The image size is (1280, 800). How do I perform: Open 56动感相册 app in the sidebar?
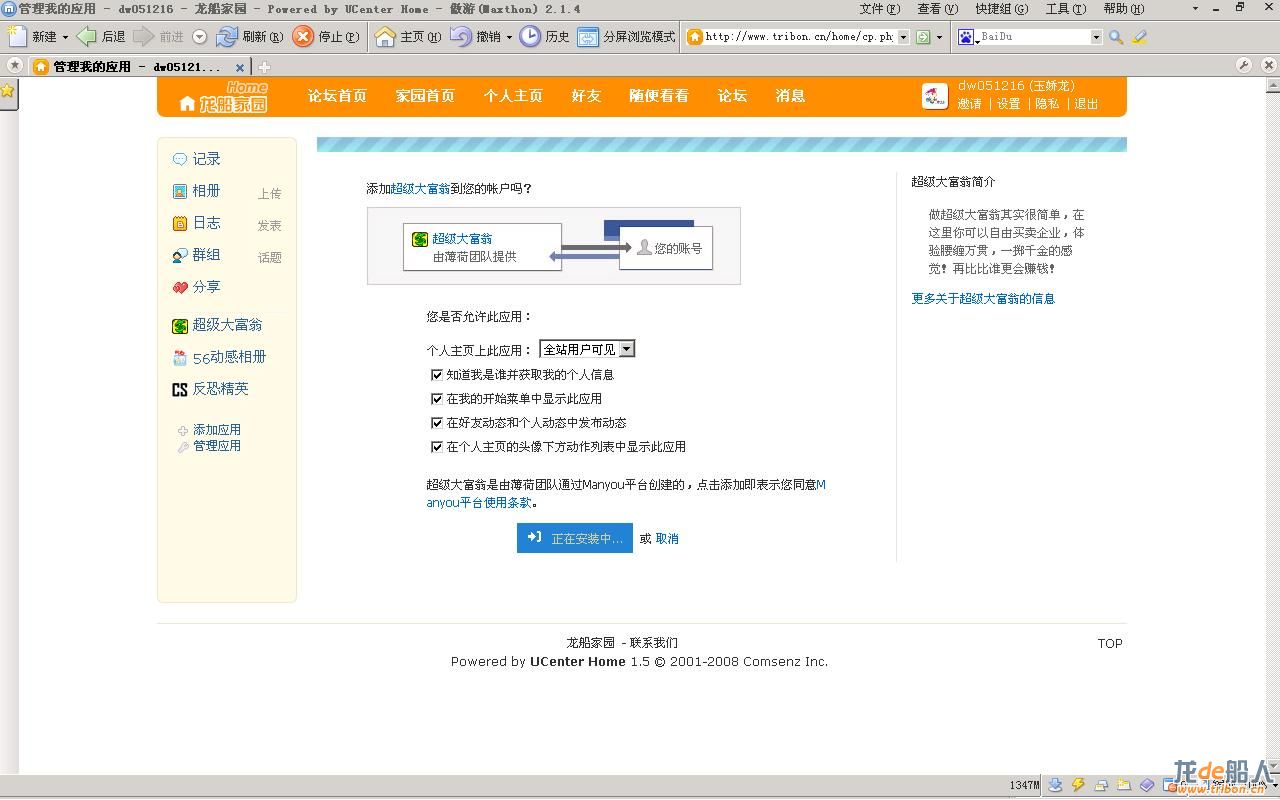tap(229, 357)
